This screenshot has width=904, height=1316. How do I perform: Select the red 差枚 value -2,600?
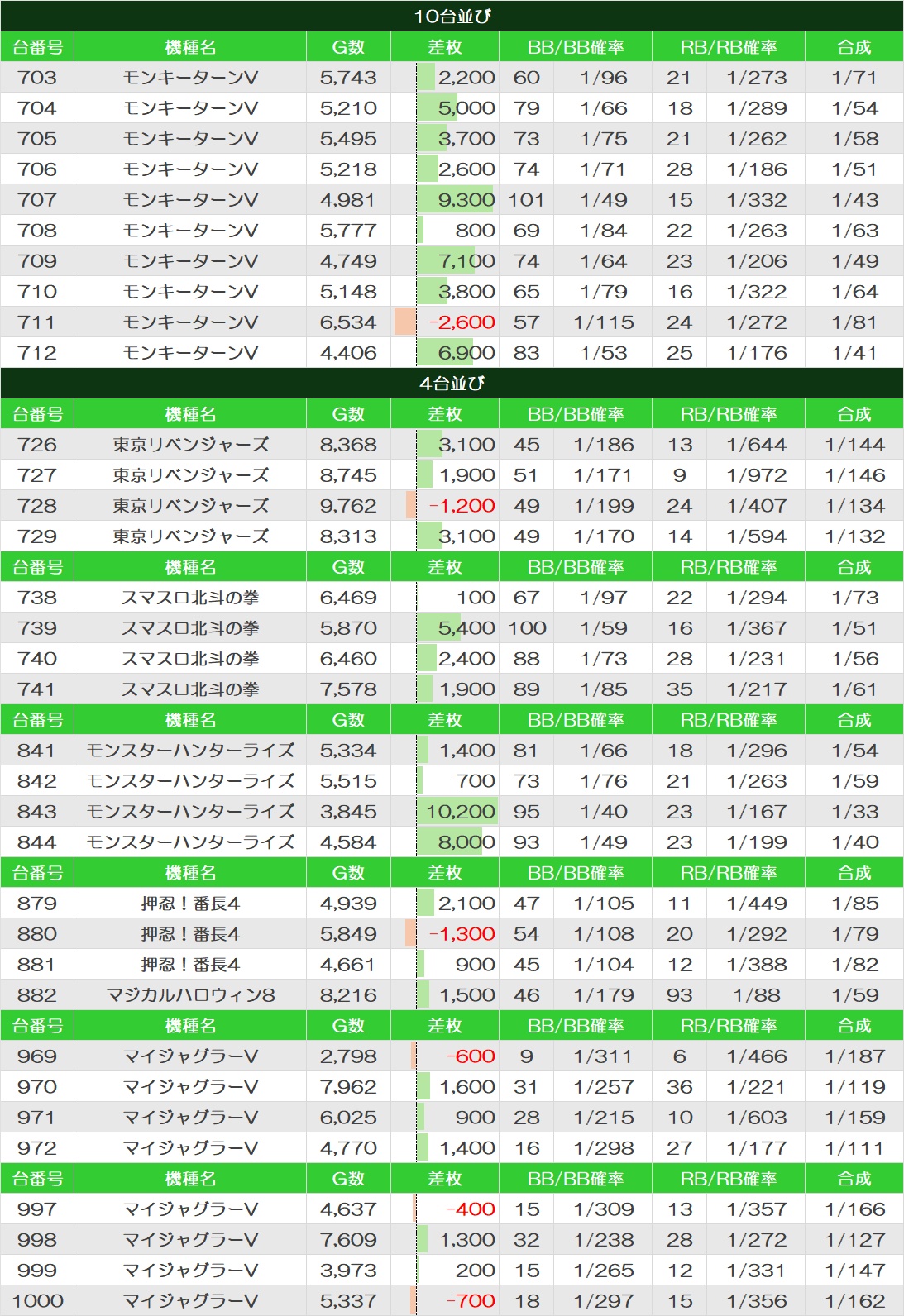462,322
